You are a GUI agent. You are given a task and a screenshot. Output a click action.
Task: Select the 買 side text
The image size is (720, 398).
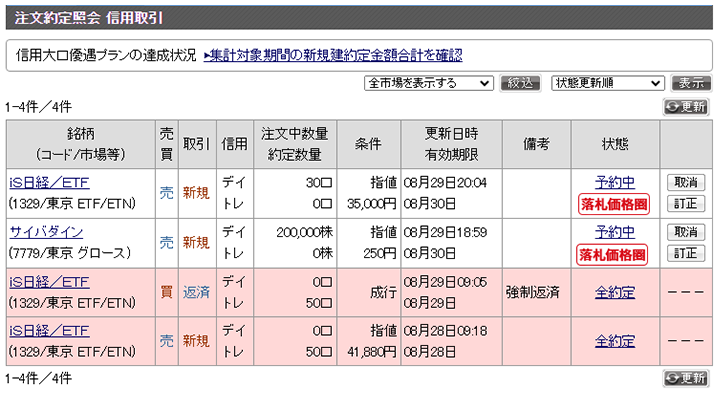[x=166, y=292]
